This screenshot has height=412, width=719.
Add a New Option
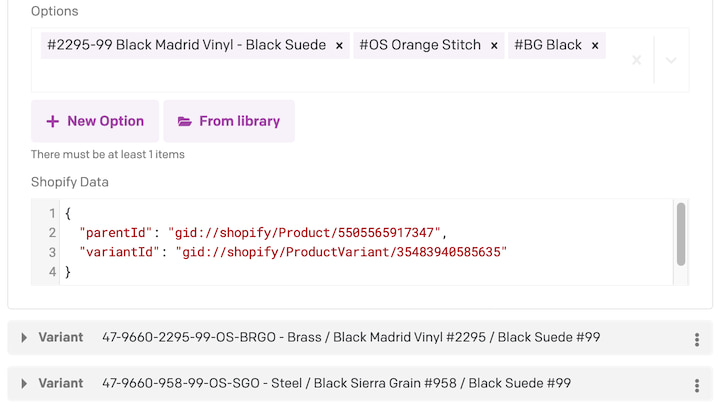tap(95, 121)
